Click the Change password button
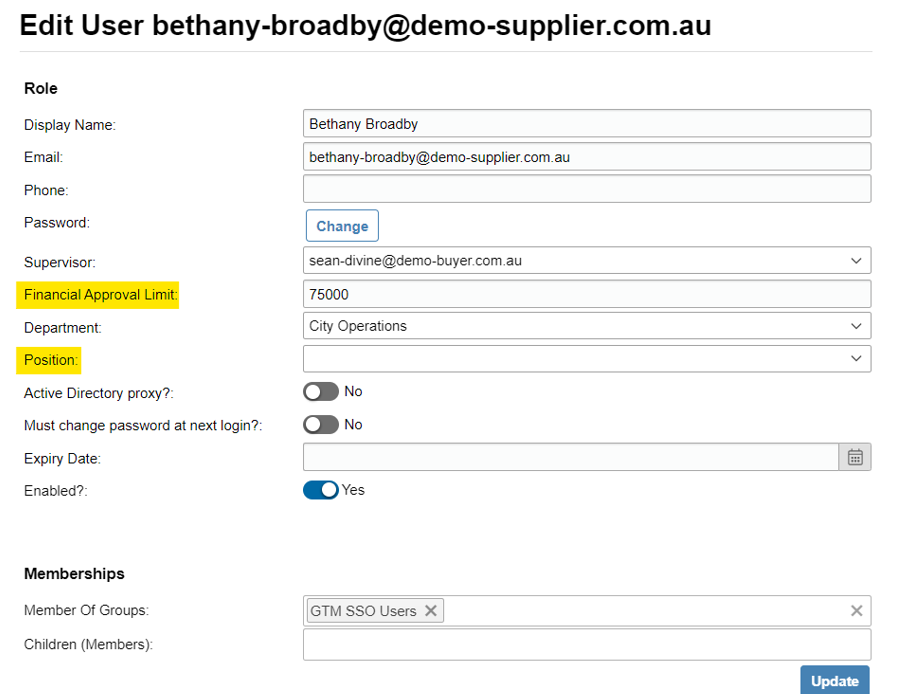 pyautogui.click(x=342, y=226)
